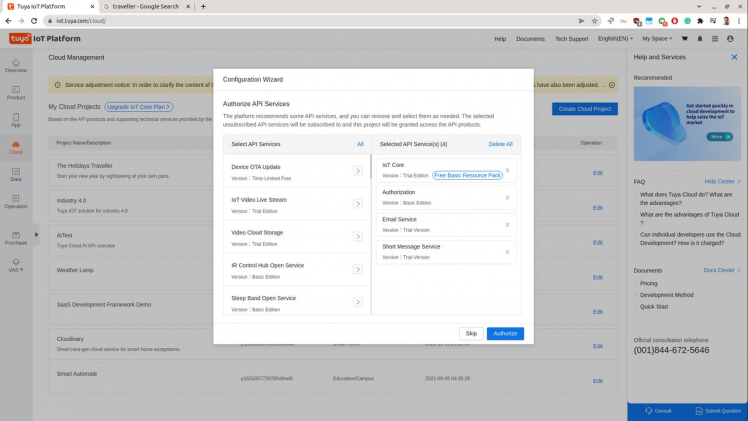Open the shopping cart icon in header
The image size is (748, 421).
tap(685, 39)
